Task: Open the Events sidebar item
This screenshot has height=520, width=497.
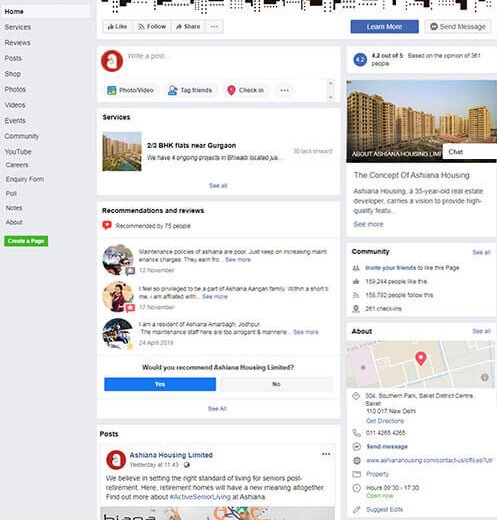Action: pos(15,121)
